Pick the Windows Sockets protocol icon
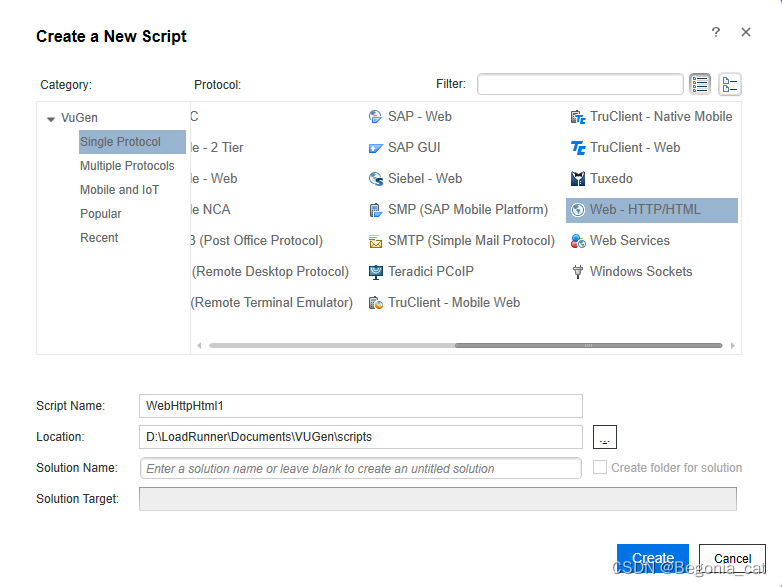 578,272
